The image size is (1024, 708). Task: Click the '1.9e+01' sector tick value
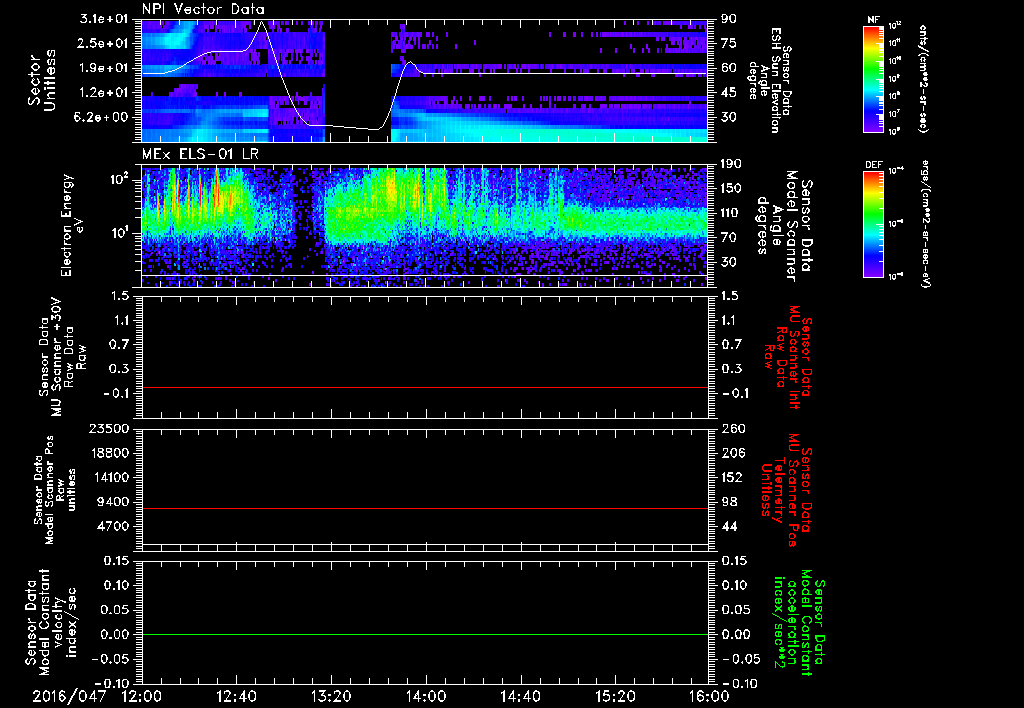coord(104,68)
